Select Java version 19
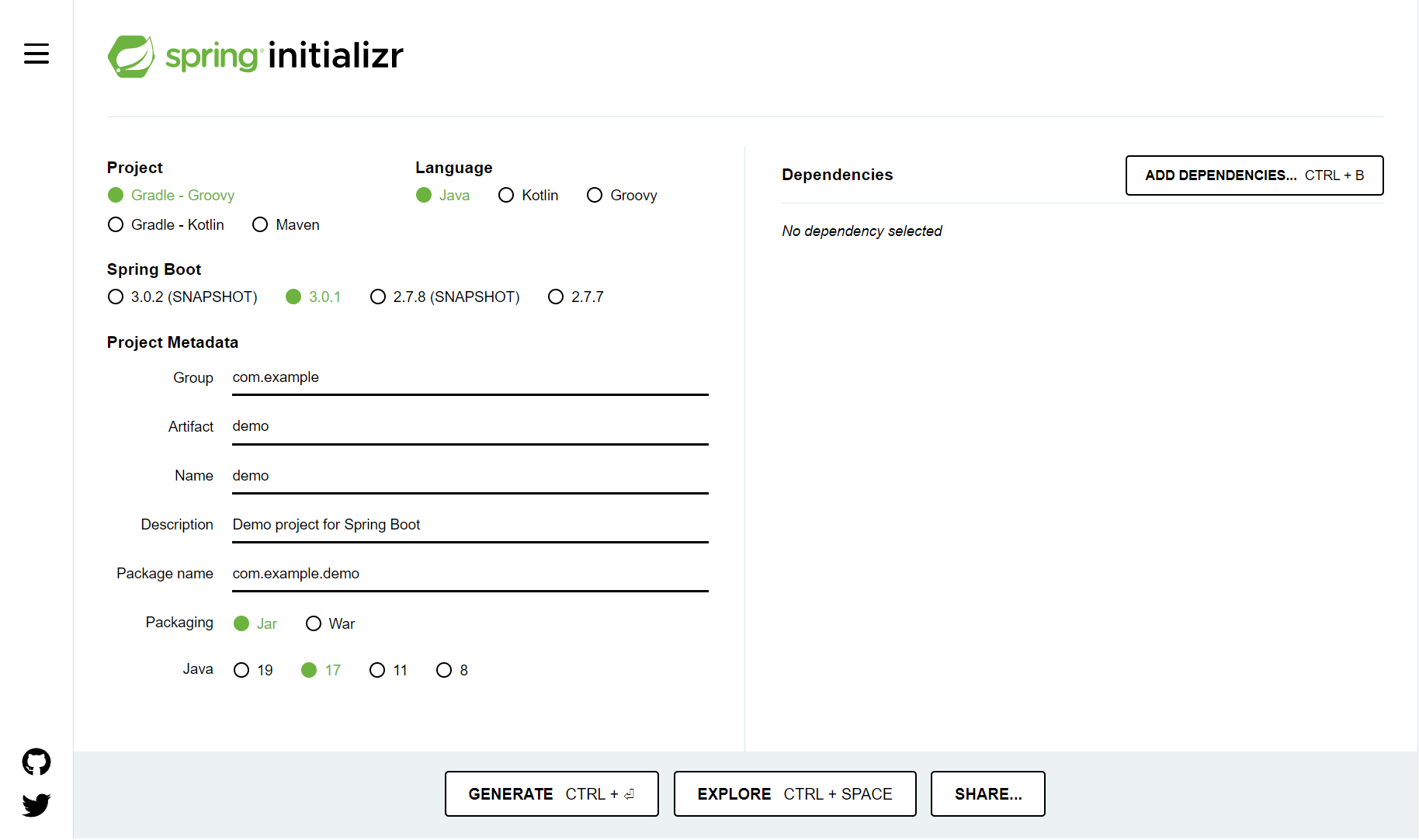 click(253, 670)
